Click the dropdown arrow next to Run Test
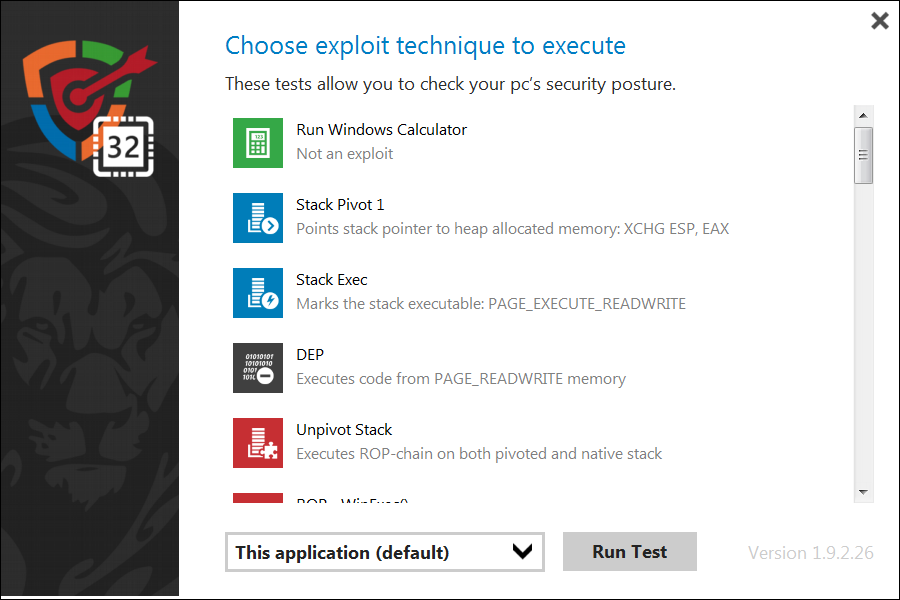Viewport: 900px width, 600px height. click(x=521, y=552)
